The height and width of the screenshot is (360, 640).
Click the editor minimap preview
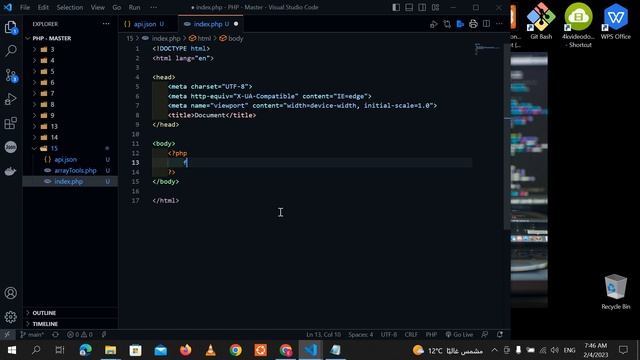[x=487, y=49]
